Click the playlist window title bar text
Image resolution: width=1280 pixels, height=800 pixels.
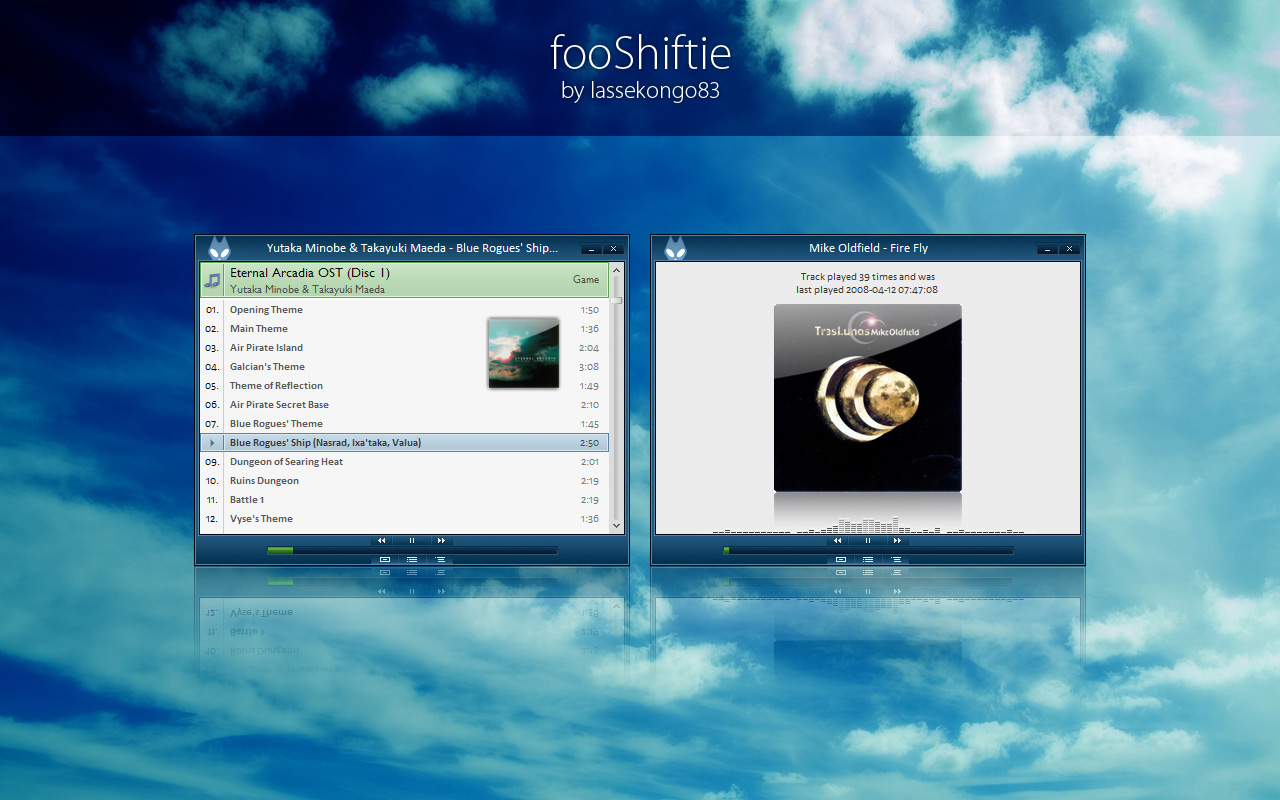pyautogui.click(x=412, y=248)
